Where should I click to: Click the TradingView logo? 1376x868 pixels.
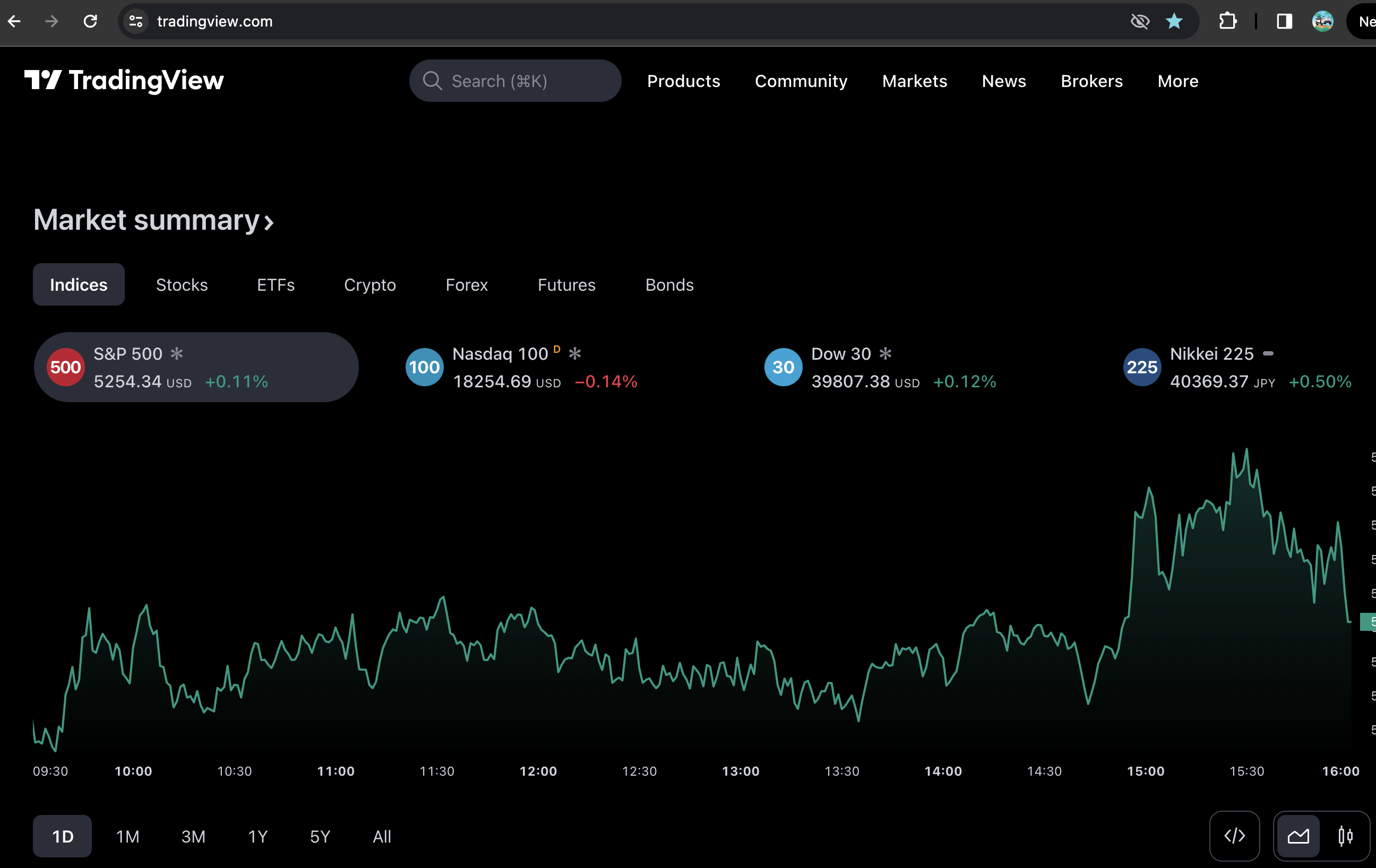[x=124, y=81]
